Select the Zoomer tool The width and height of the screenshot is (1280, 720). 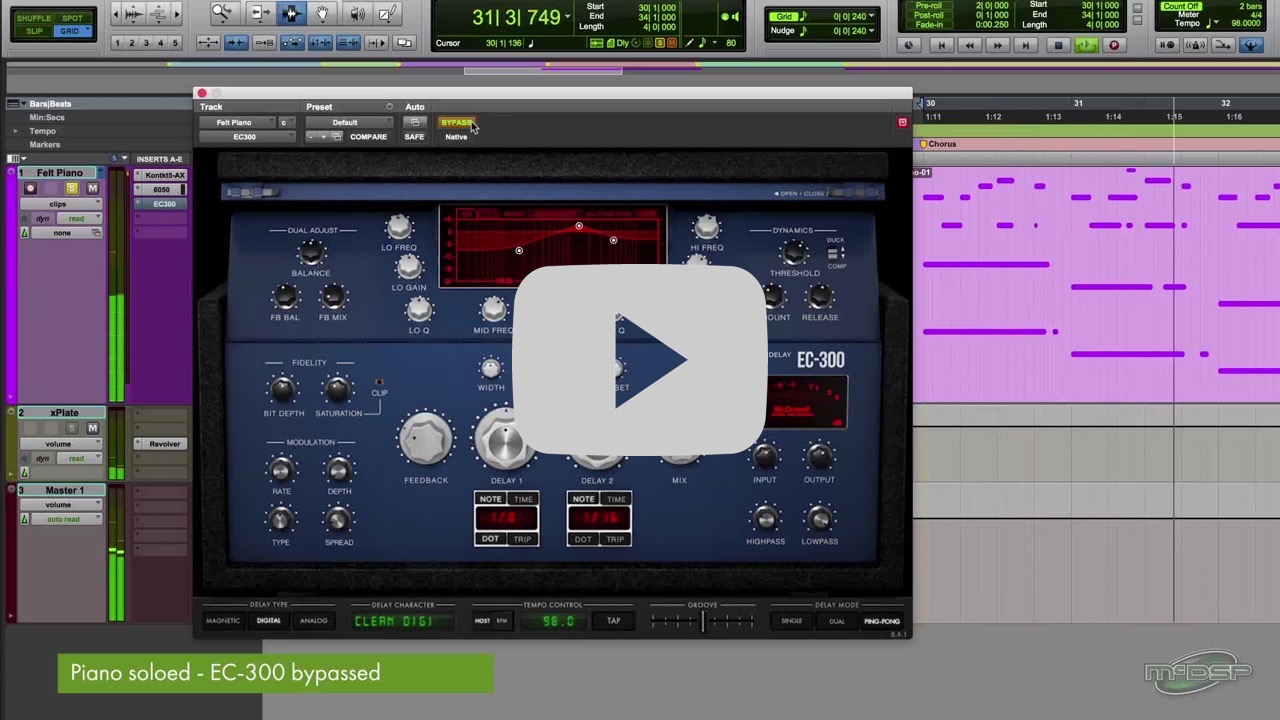pyautogui.click(x=222, y=14)
